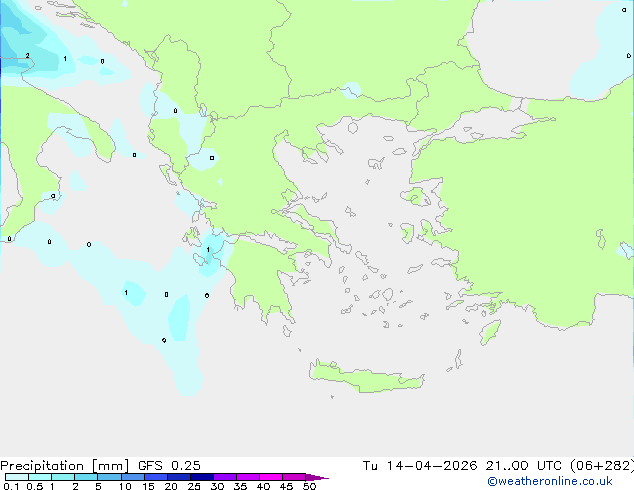Click the island of Rhodes on the map
The image size is (634, 490).
[490, 332]
